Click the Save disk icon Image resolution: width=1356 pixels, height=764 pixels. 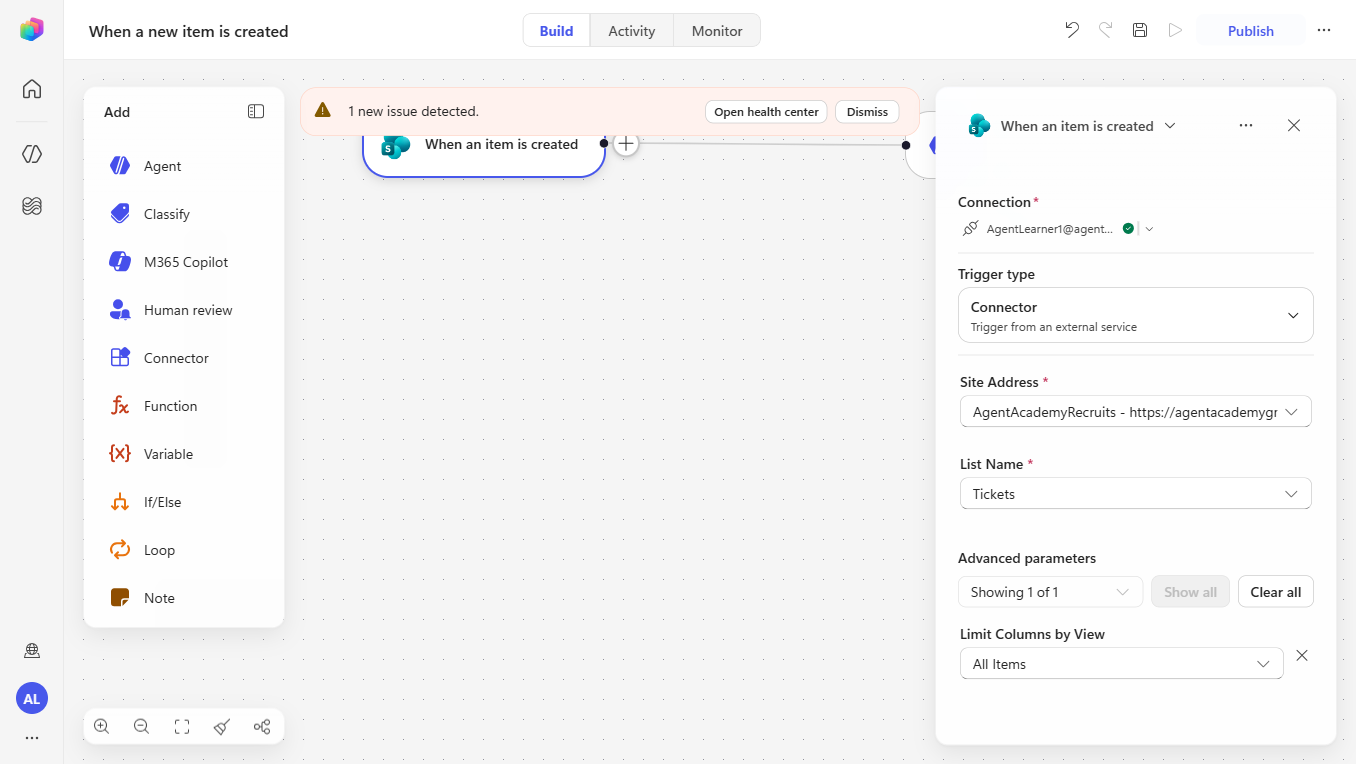1140,30
